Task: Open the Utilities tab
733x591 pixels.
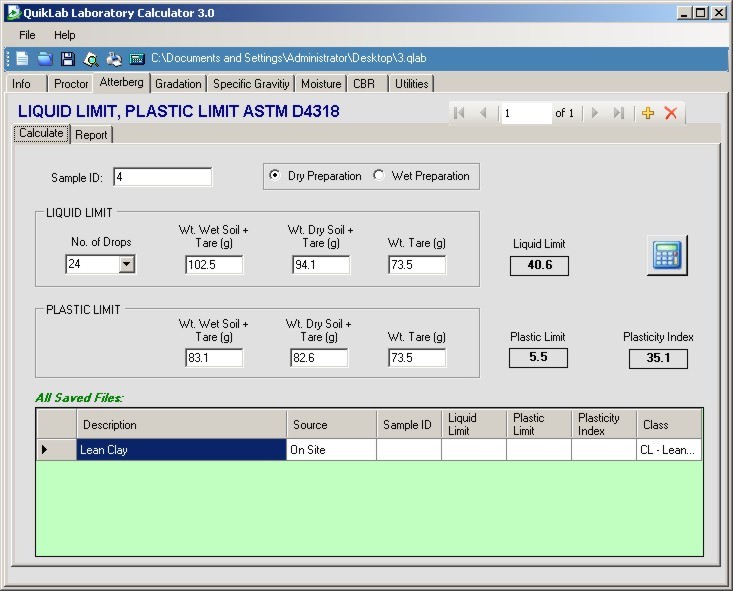Action: click(411, 84)
